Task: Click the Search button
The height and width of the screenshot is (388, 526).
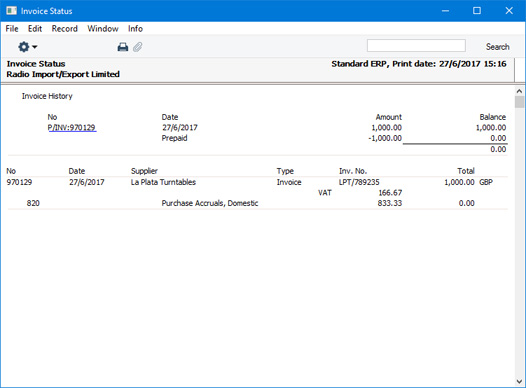Action: tap(497, 47)
